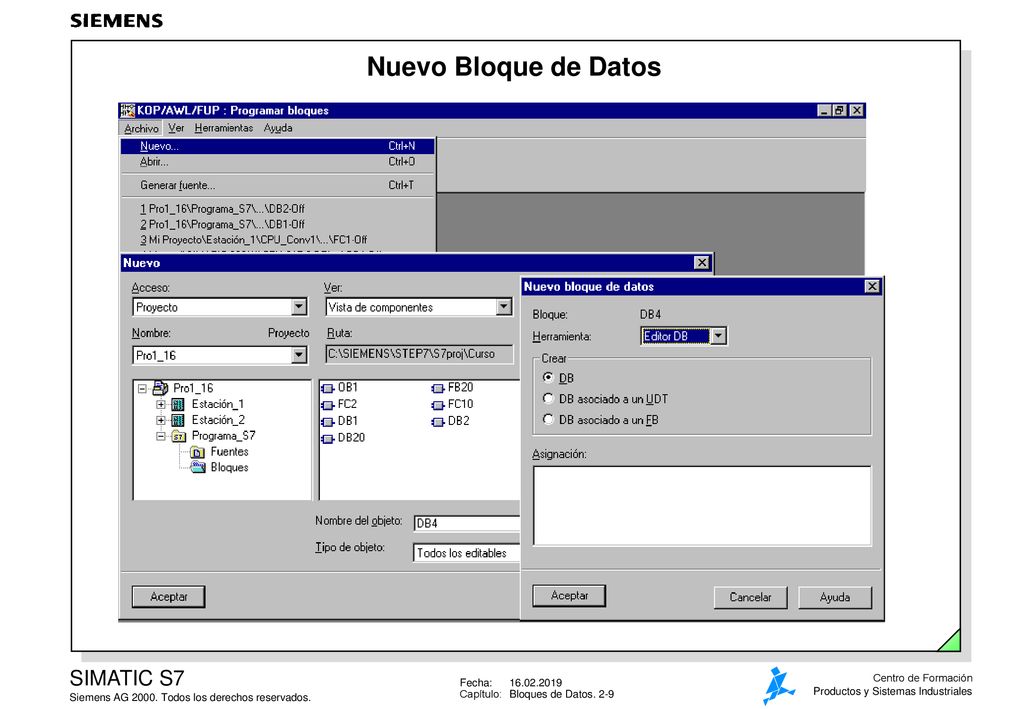Screen dimensions: 1024x709
Task: Click the DB4 Bloque value text
Action: coord(650,314)
